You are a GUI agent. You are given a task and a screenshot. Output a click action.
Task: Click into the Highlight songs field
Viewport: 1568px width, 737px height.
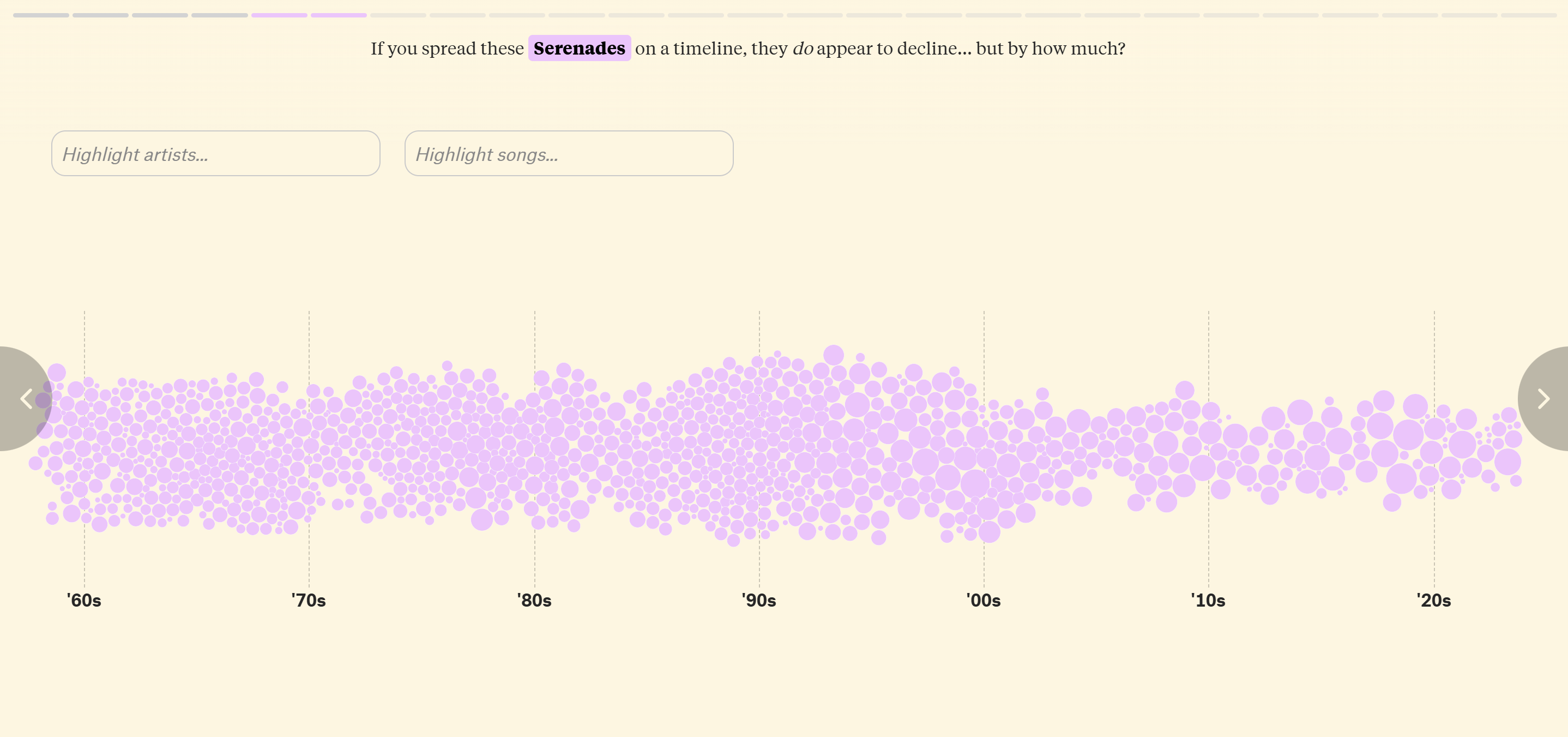click(x=569, y=153)
